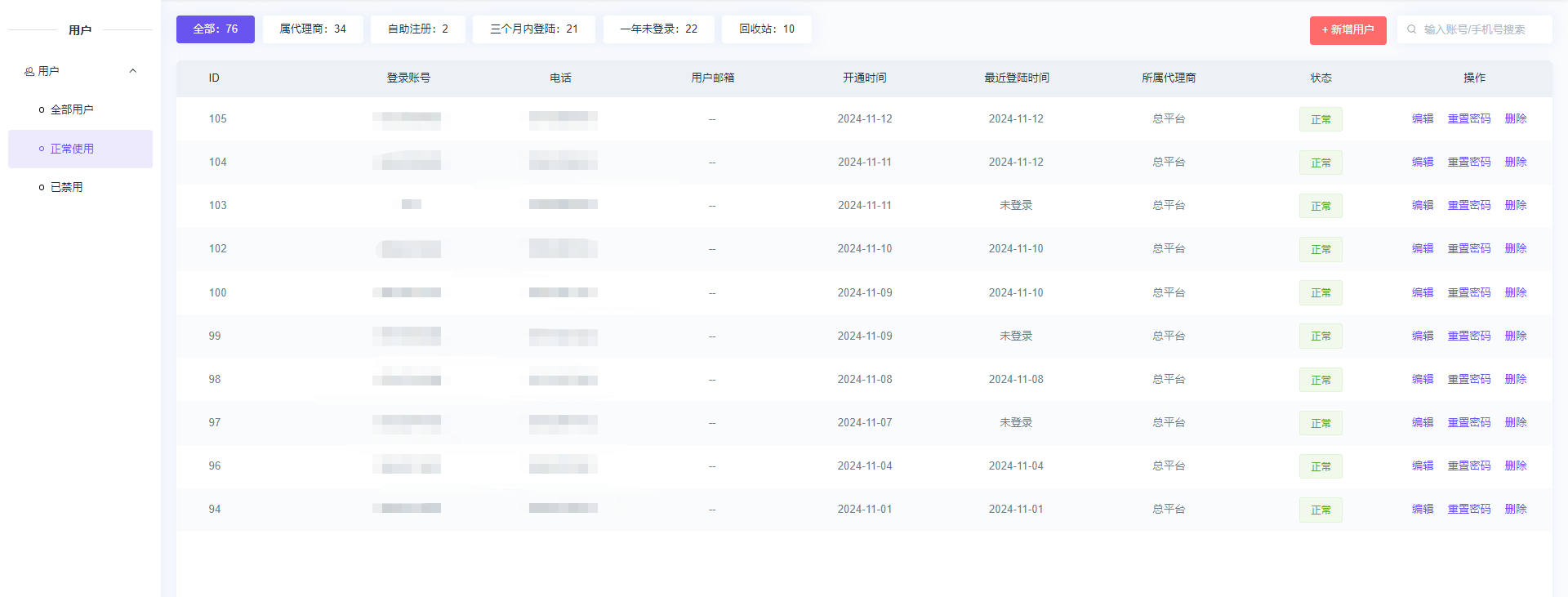Viewport: 1568px width, 597px height.
Task: Click the search magnifier icon
Action: click(1411, 29)
